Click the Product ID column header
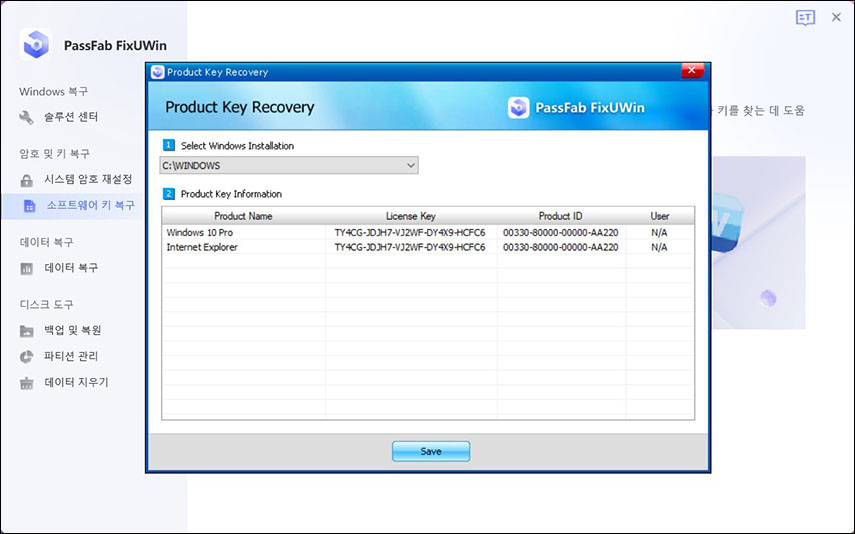The height and width of the screenshot is (534, 855). tap(561, 216)
